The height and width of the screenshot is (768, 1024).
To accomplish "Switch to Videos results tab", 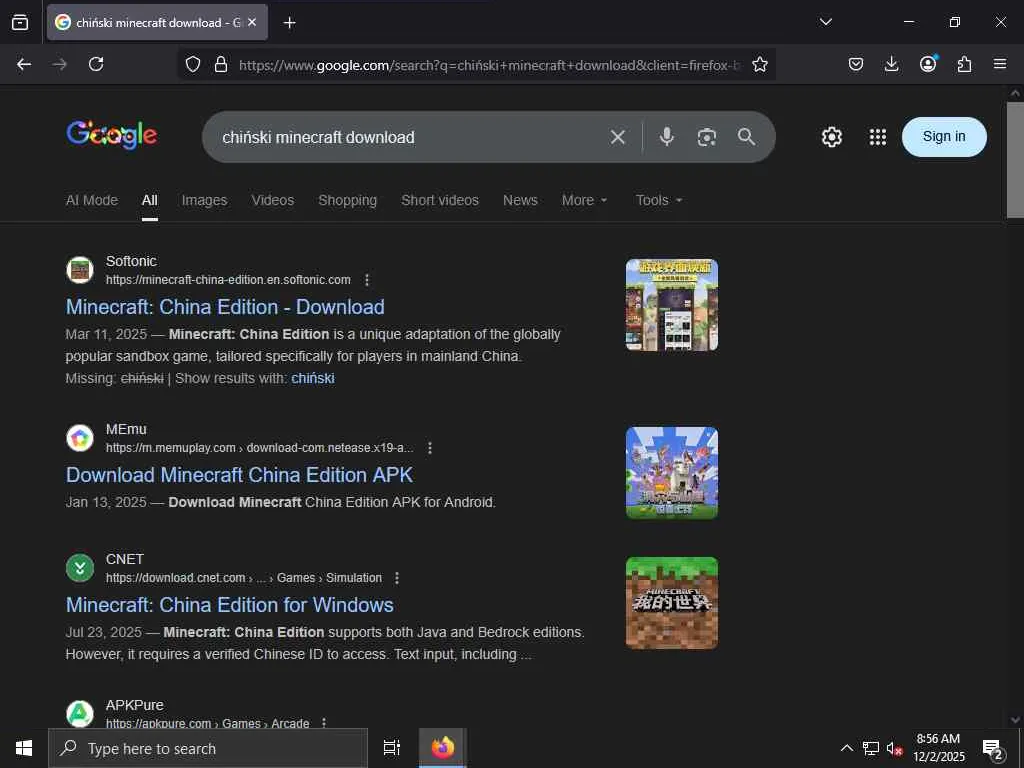I will pos(272,200).
